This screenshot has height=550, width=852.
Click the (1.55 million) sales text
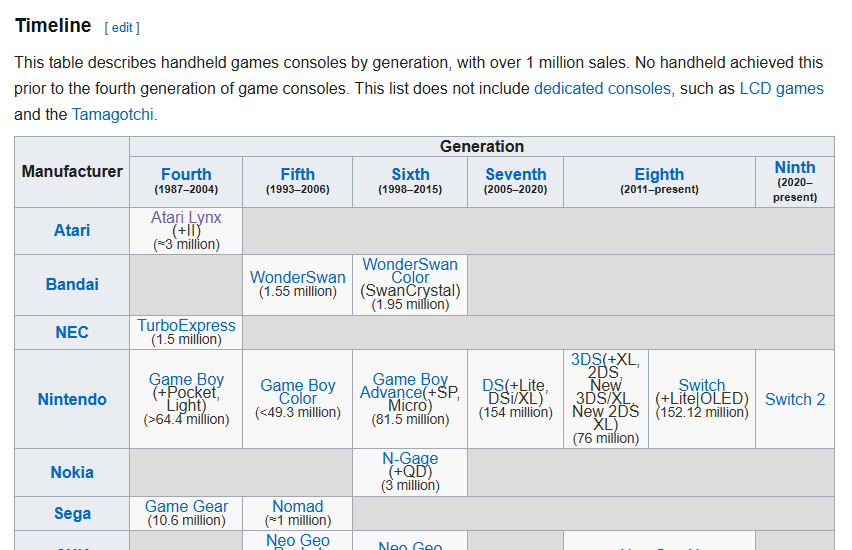[x=297, y=291]
